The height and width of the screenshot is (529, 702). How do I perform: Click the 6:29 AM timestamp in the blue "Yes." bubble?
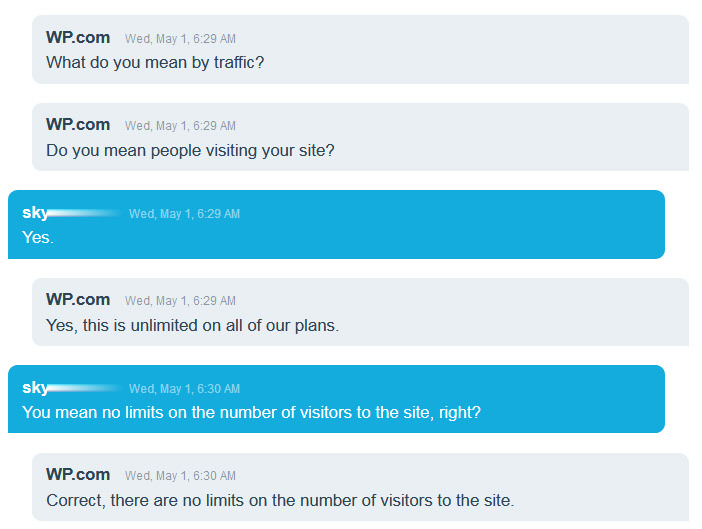pyautogui.click(x=184, y=214)
